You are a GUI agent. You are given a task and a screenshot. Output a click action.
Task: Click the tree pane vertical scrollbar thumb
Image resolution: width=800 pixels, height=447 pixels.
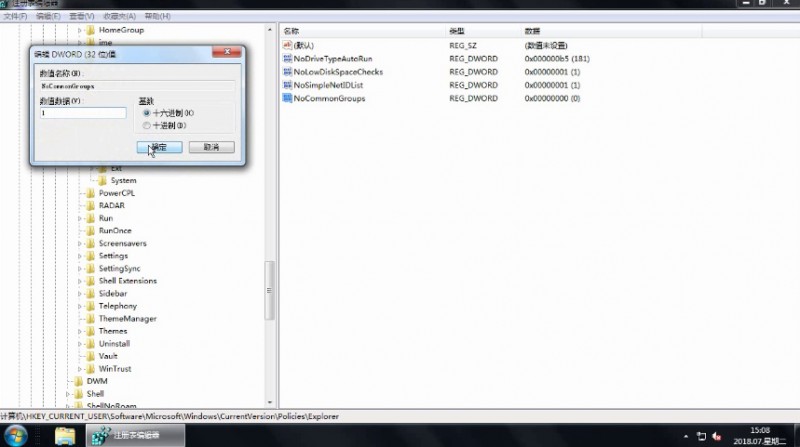pos(268,289)
